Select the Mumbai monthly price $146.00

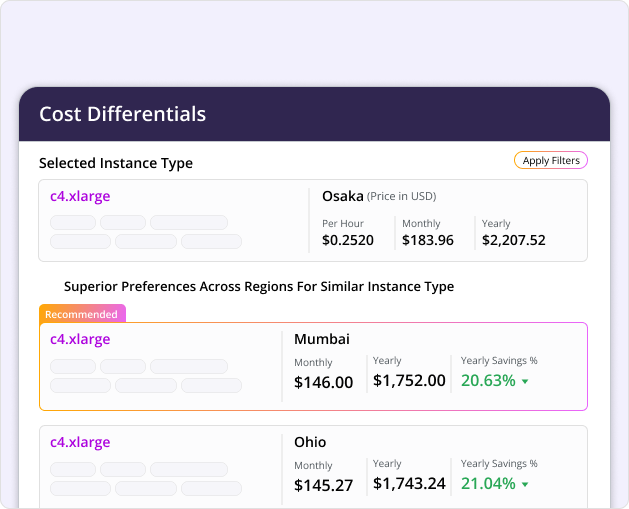pyautogui.click(x=323, y=382)
